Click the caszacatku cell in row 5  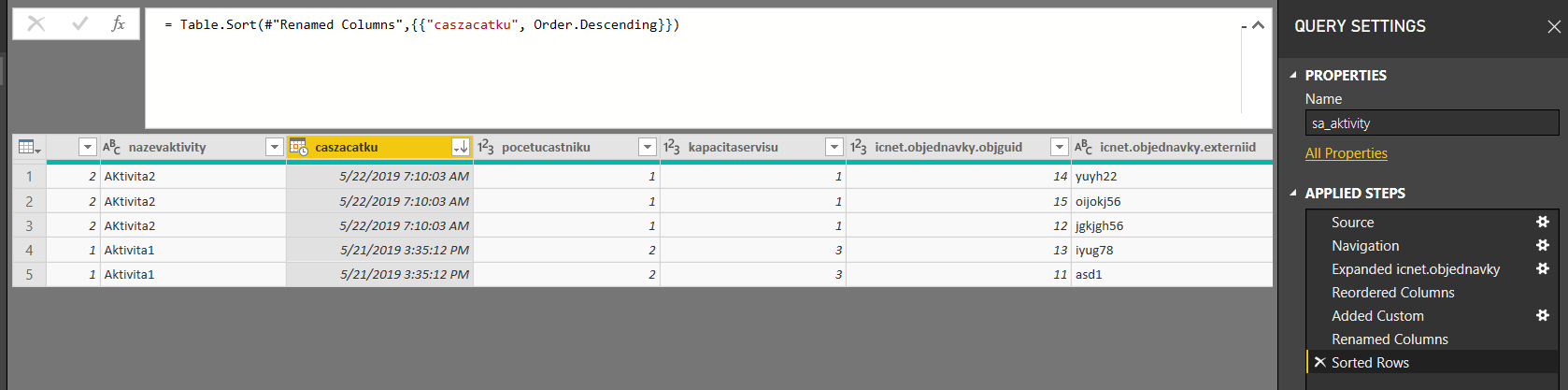(x=379, y=274)
